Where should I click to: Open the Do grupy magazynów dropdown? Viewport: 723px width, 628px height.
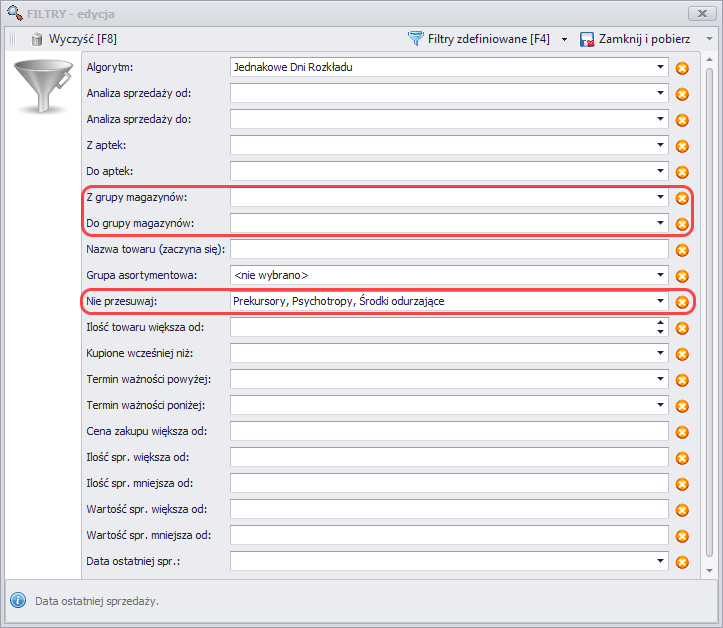coord(660,223)
